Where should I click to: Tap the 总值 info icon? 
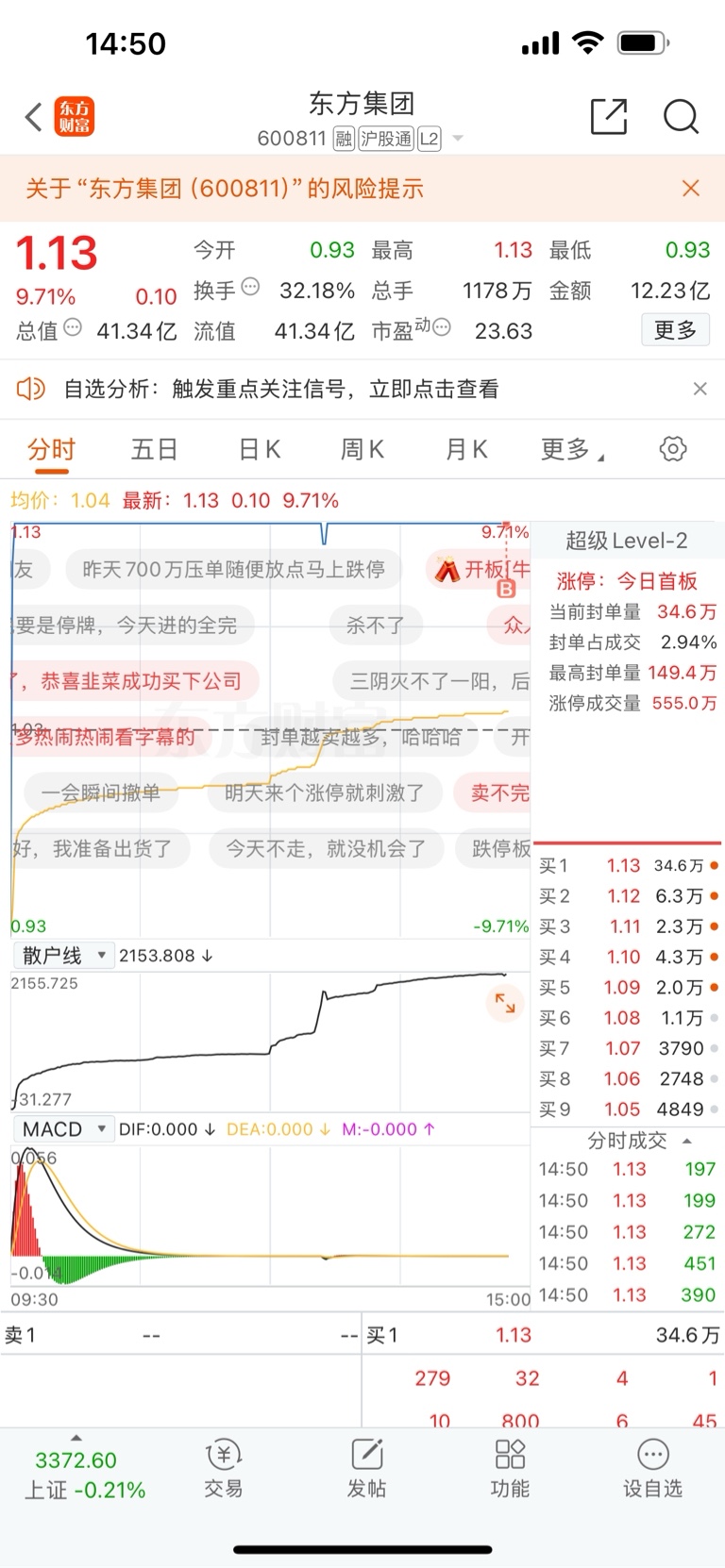coord(73,328)
